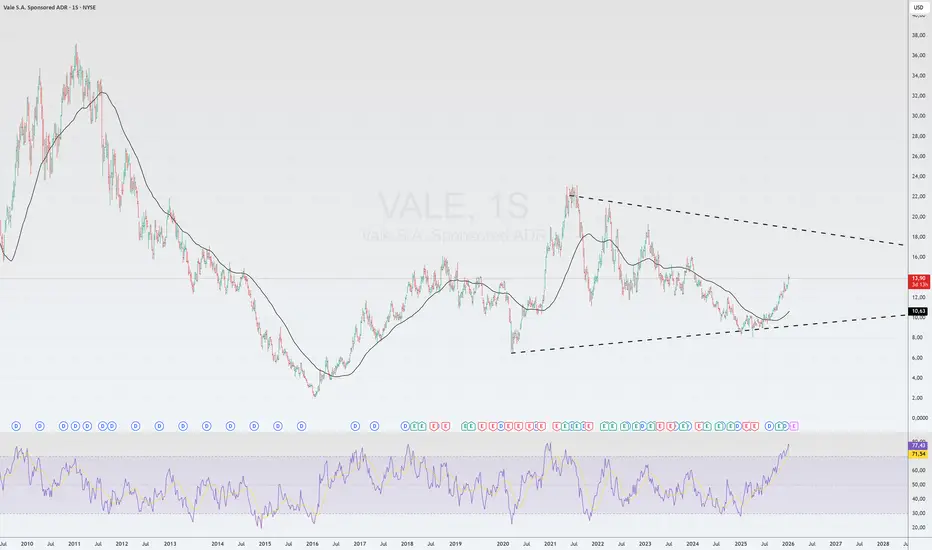The image size is (932, 550).
Task: Click the 6,00 price scale value
Action: [918, 357]
